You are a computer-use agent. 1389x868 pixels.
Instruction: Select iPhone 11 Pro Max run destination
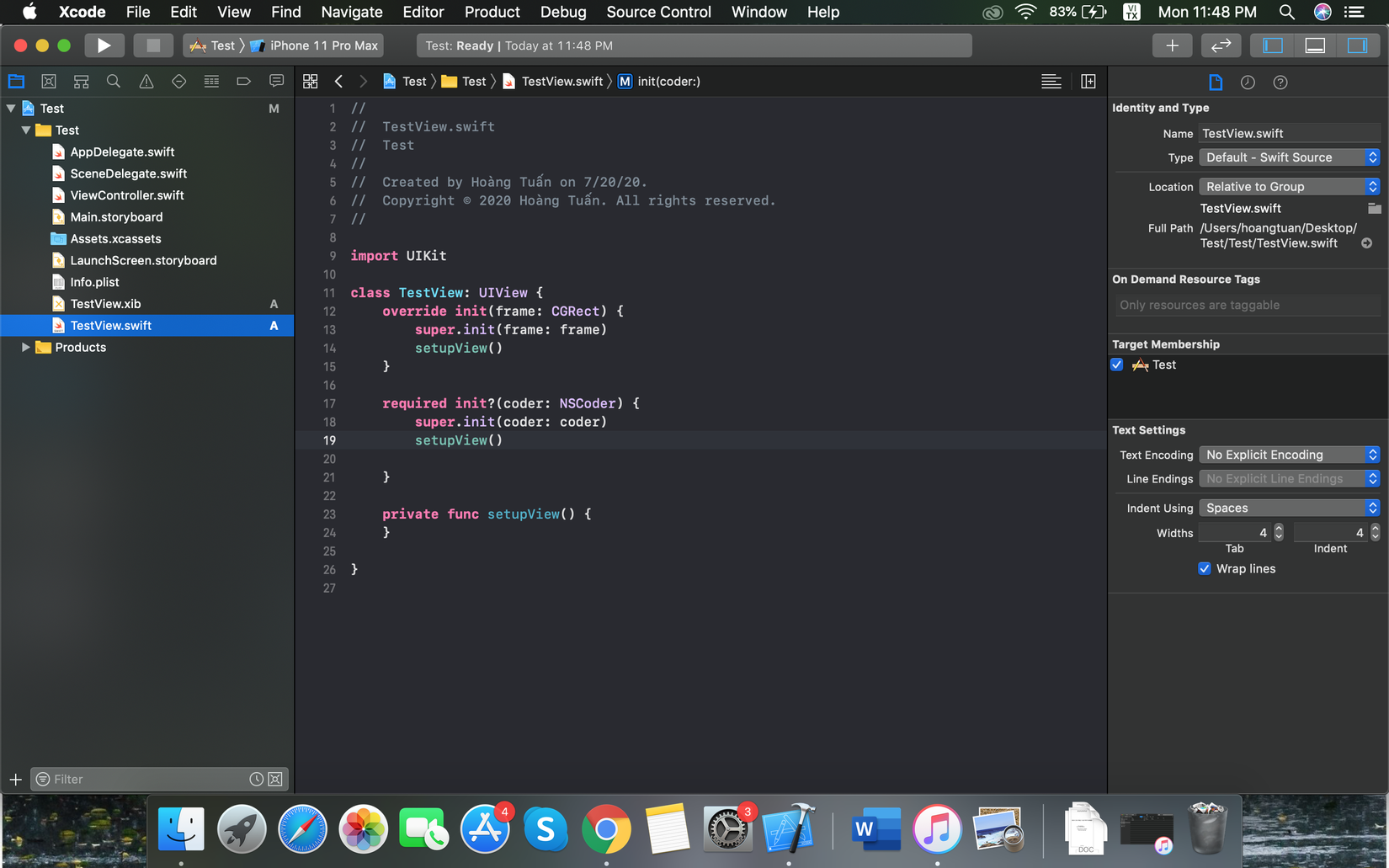click(323, 45)
